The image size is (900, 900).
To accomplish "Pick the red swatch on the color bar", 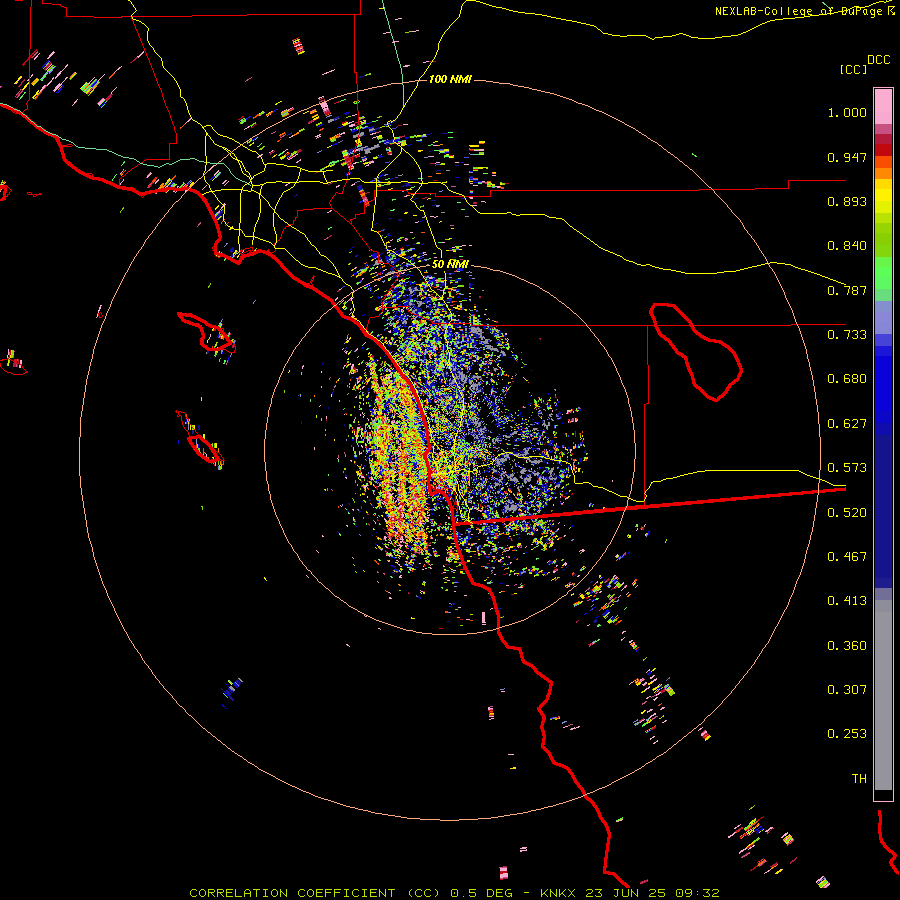I will pyautogui.click(x=883, y=150).
